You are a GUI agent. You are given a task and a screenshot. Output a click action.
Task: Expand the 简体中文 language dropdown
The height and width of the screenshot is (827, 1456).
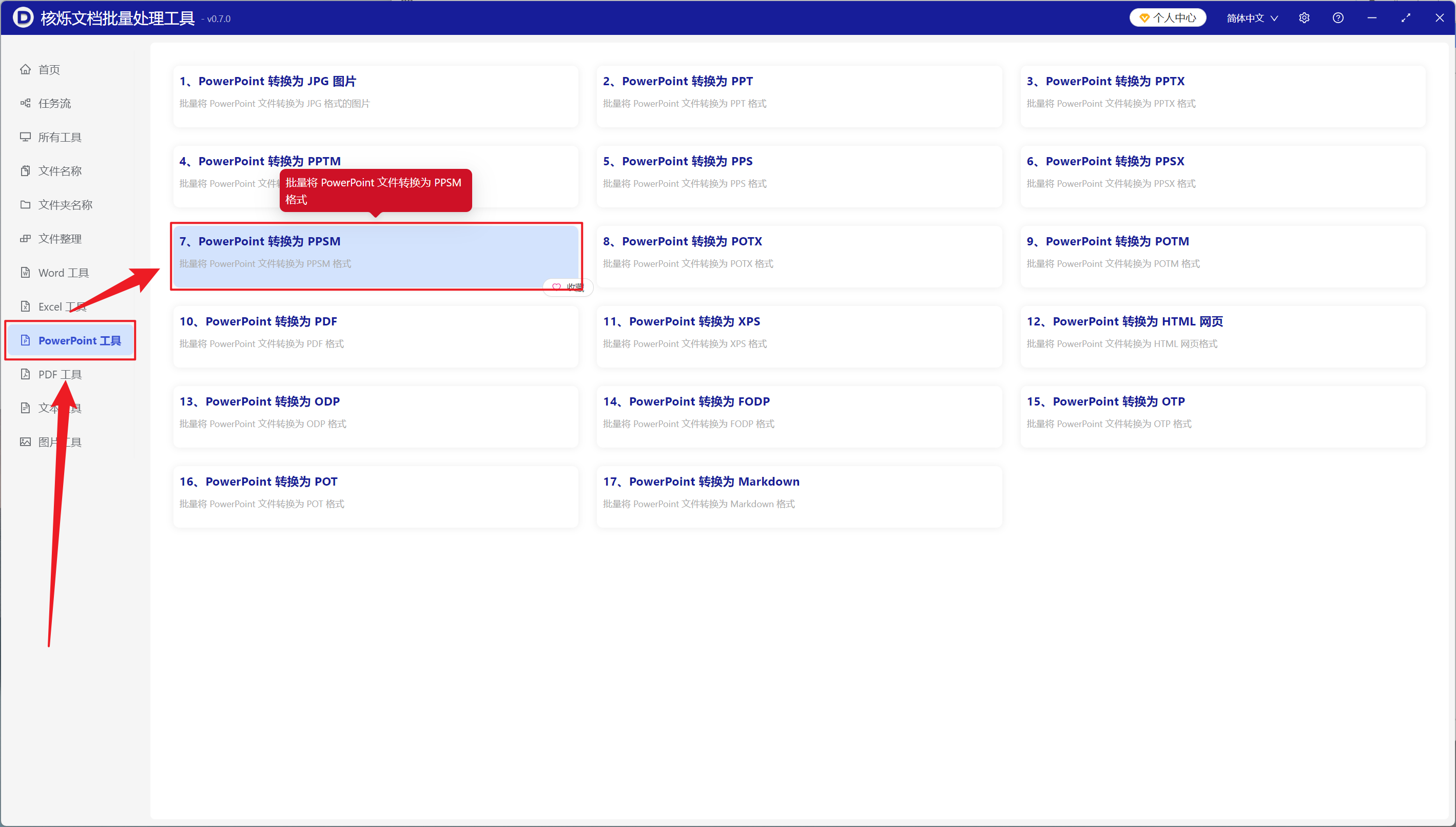click(1252, 18)
